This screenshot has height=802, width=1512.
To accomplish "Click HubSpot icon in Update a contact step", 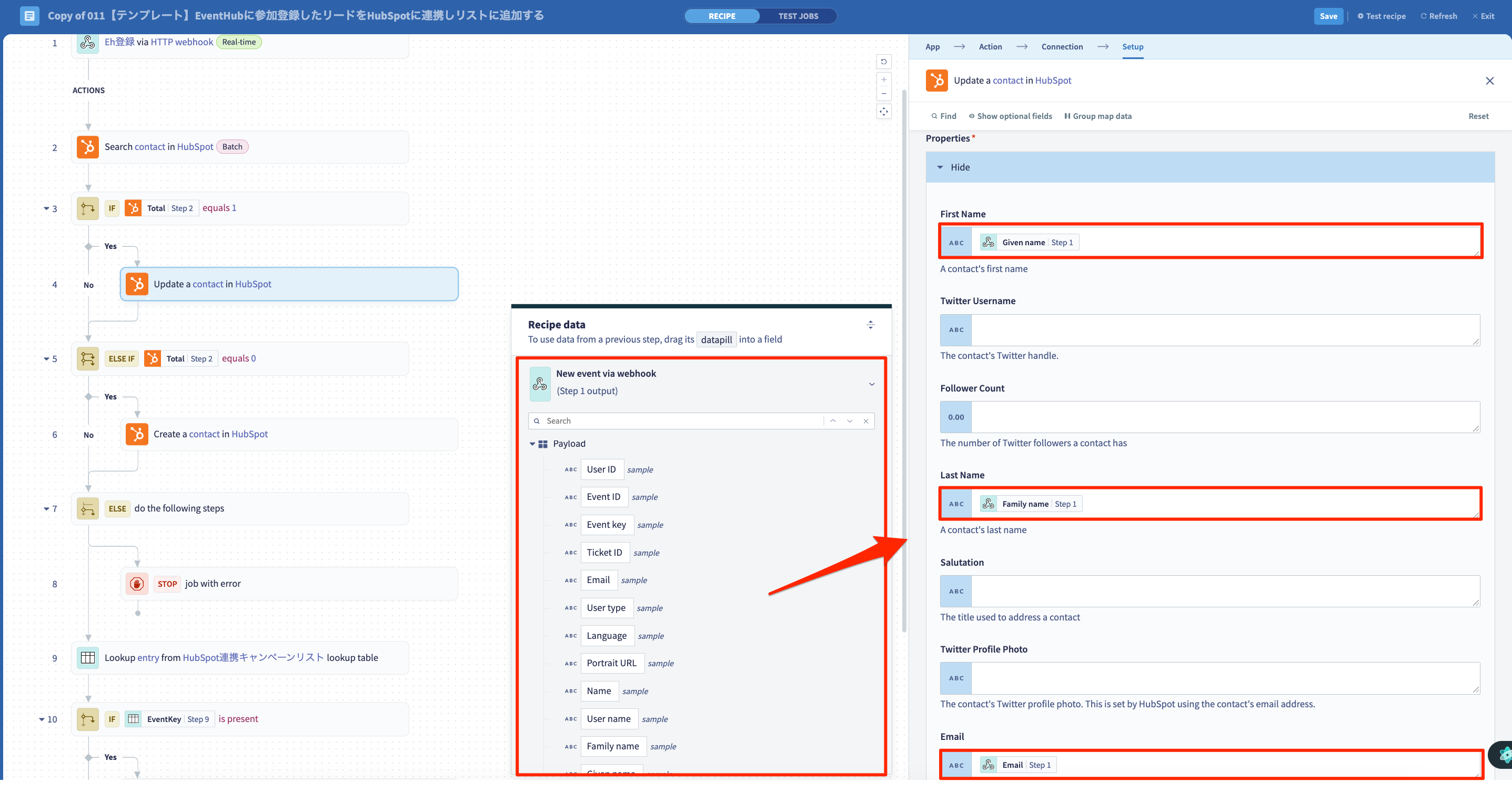I will tap(137, 284).
